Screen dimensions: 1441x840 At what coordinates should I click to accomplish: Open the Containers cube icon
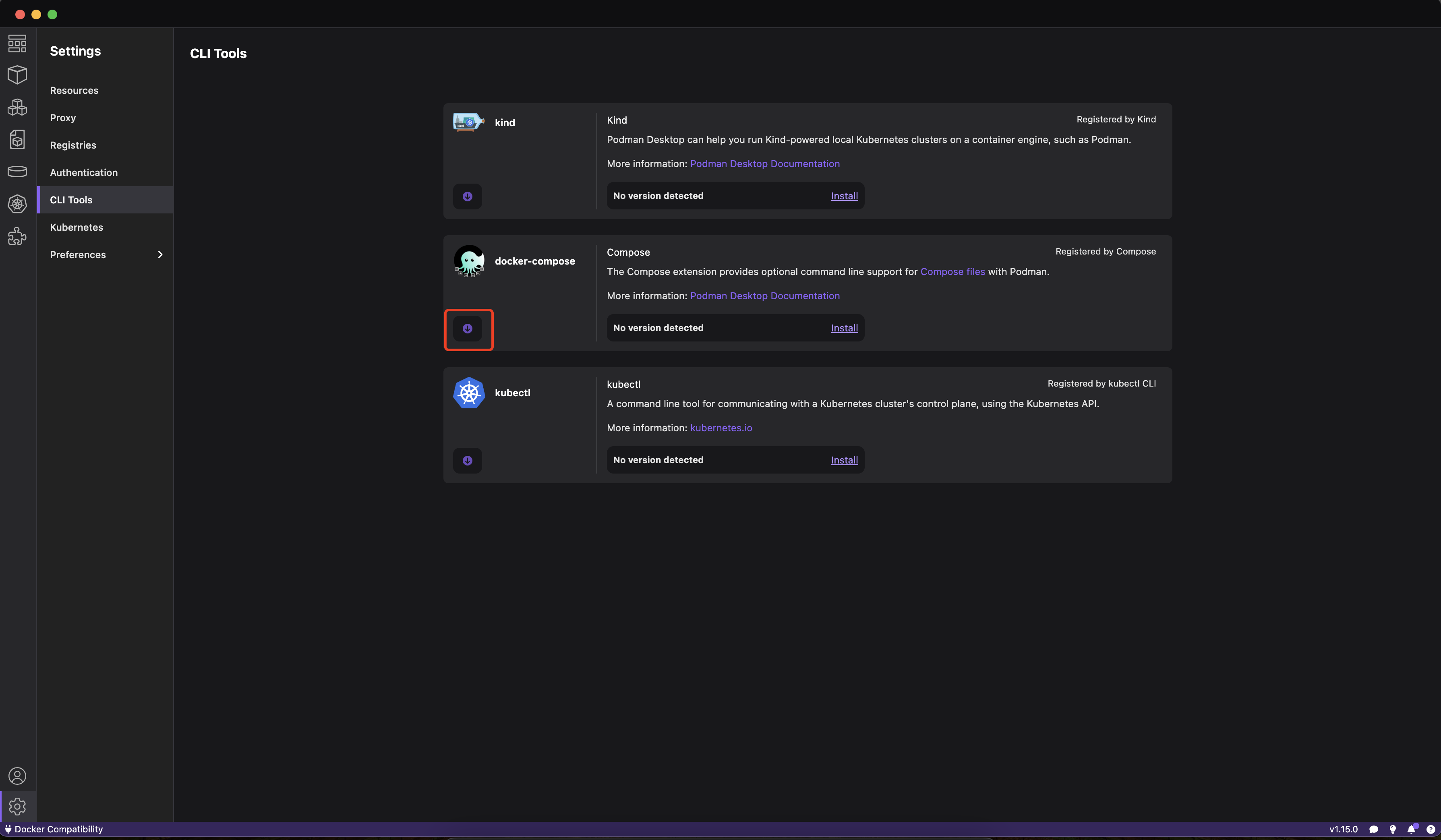17,75
